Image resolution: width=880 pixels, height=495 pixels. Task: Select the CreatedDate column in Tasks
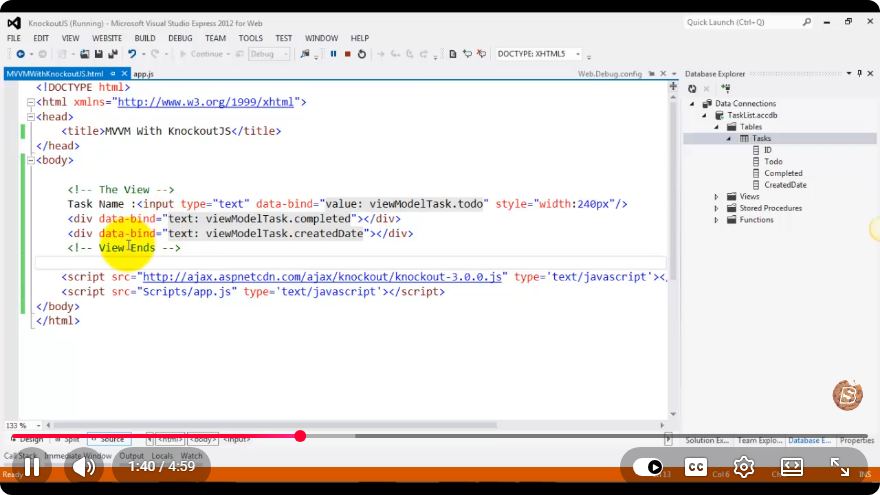(x=785, y=185)
